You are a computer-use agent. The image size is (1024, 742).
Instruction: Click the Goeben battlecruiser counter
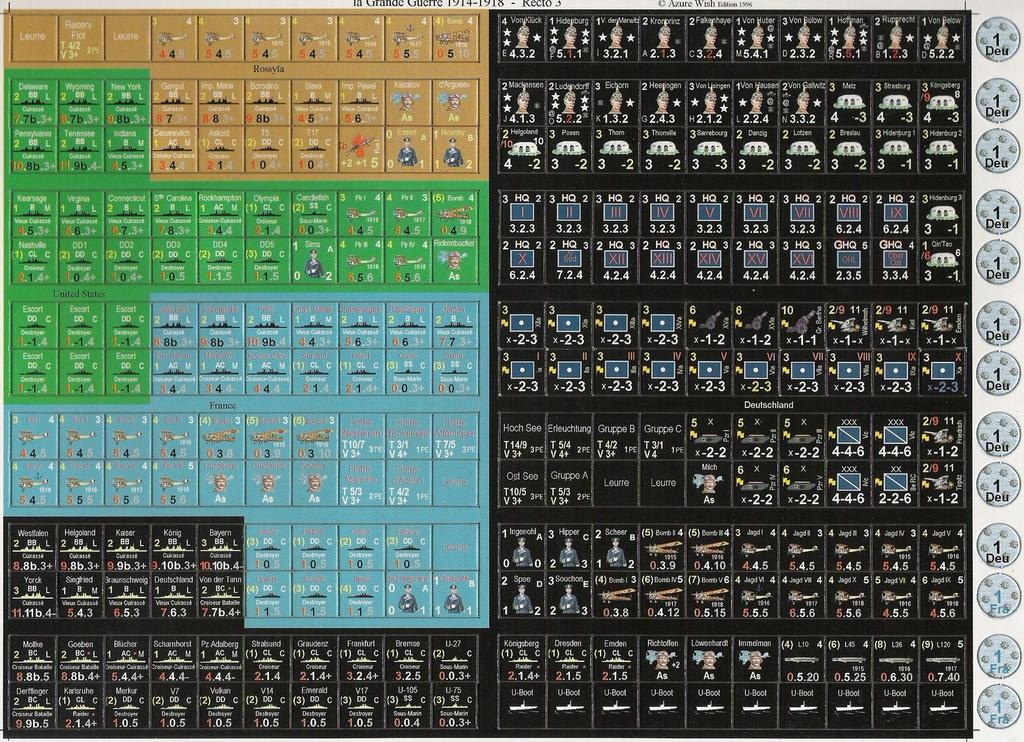(x=81, y=657)
